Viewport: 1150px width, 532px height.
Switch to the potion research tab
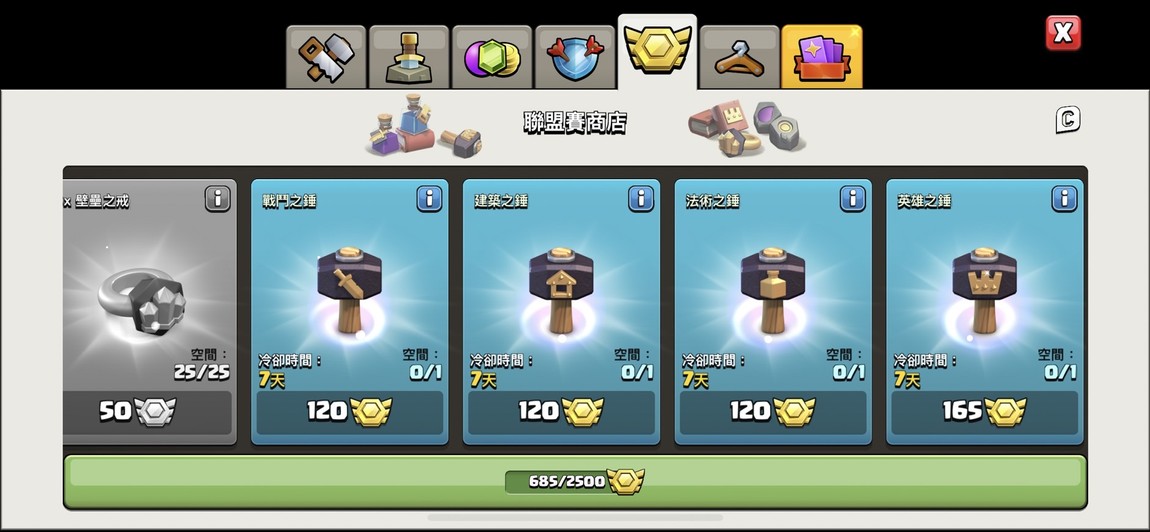tap(409, 57)
